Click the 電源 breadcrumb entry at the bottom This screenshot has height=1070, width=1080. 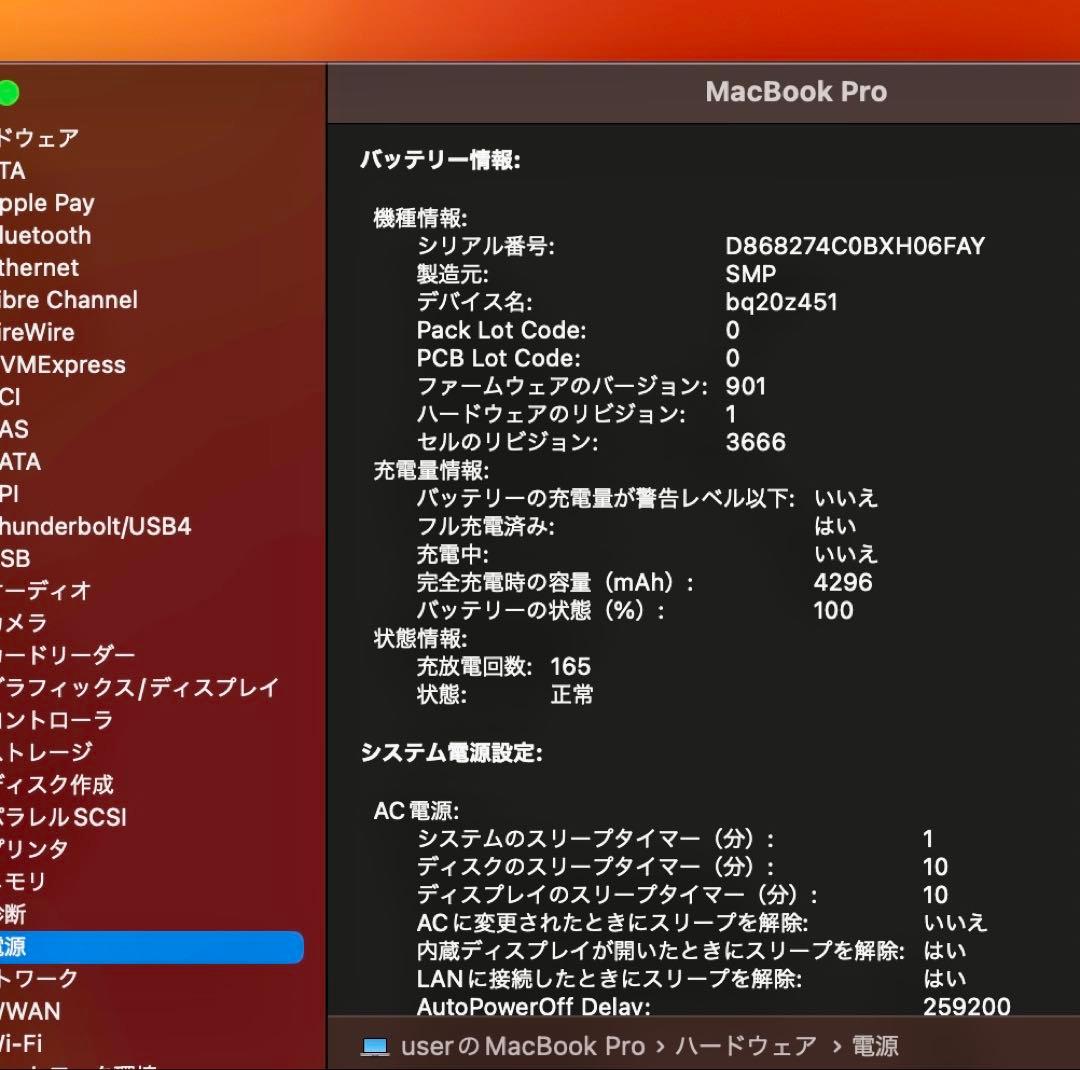click(x=877, y=1045)
